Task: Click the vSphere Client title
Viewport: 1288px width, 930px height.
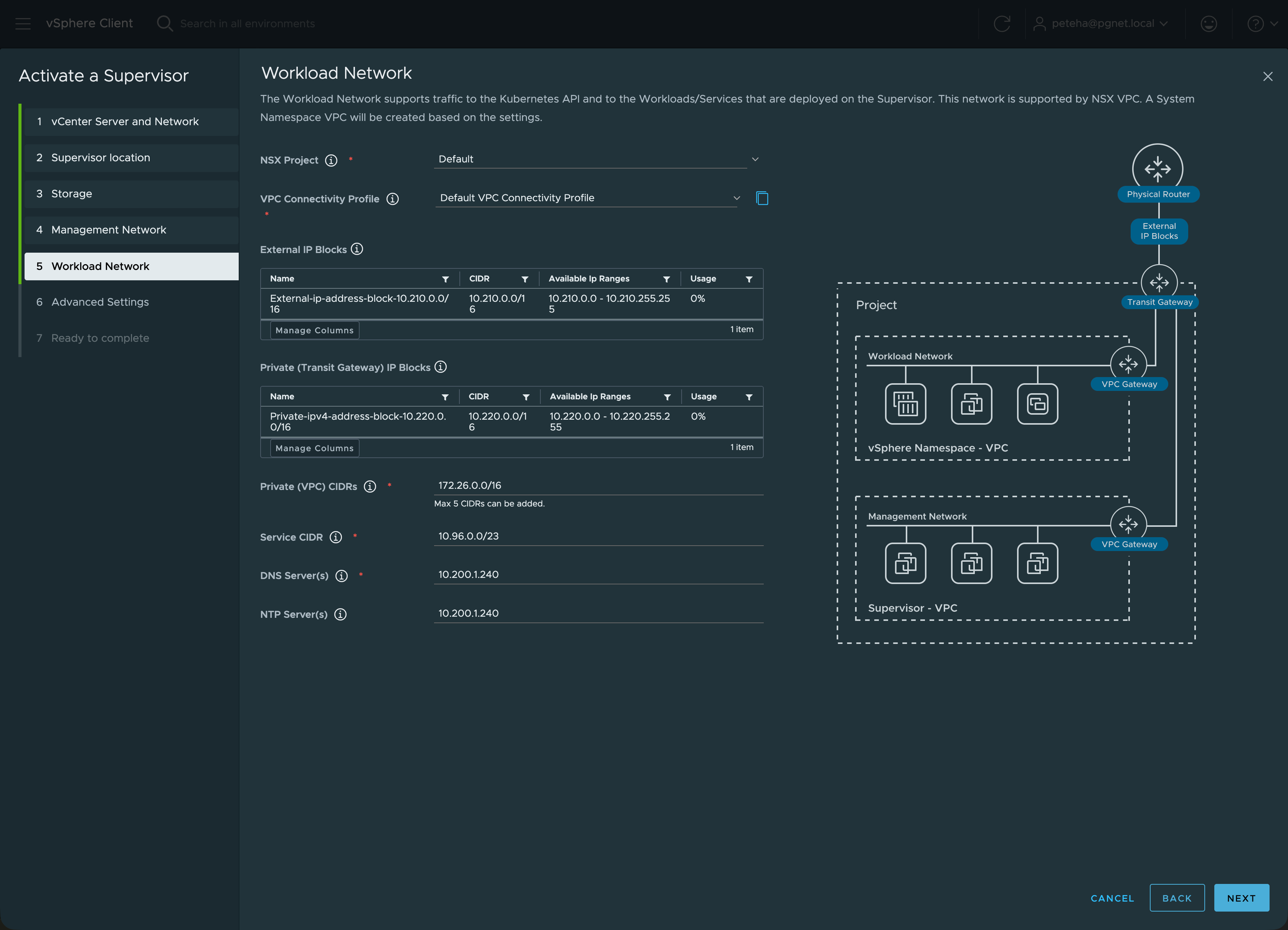Action: coord(89,23)
